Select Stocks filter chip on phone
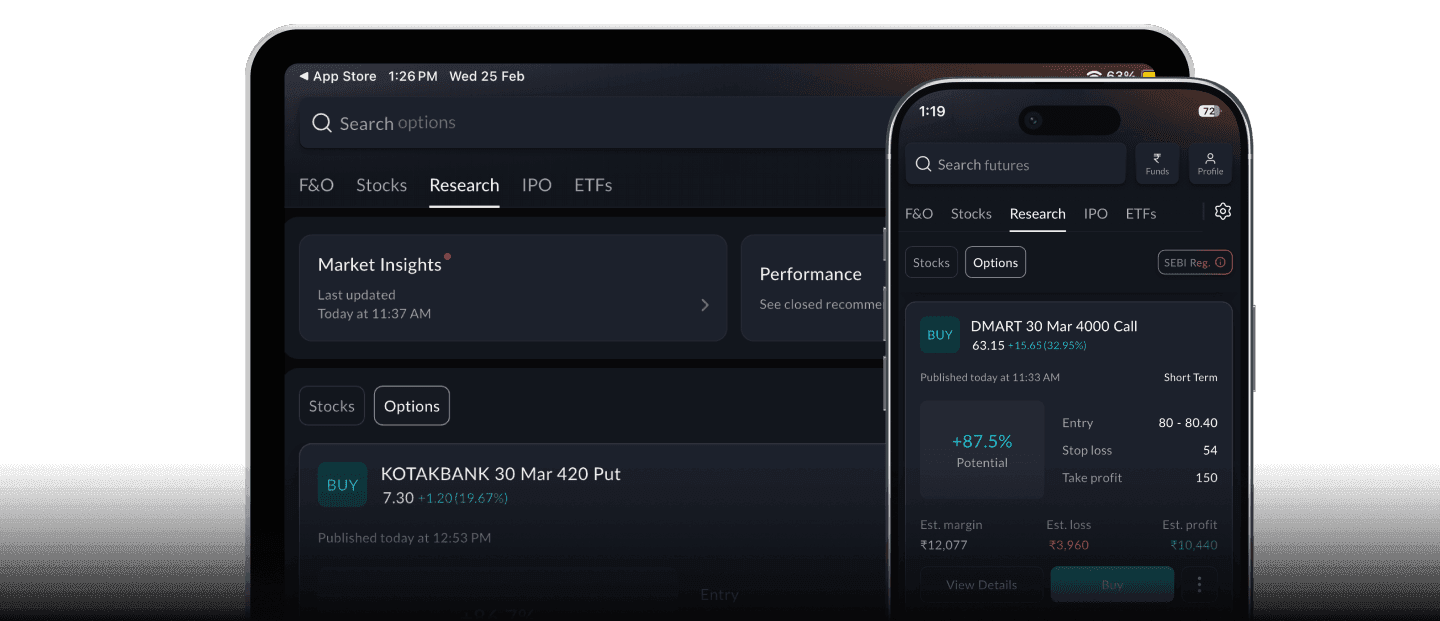The image size is (1440, 621). tap(931, 263)
